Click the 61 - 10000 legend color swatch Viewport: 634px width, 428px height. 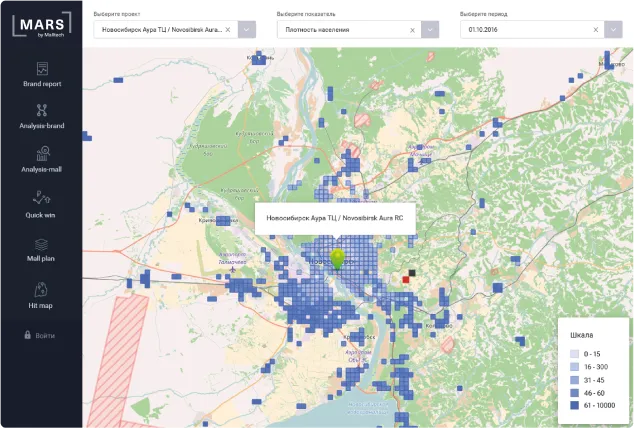click(574, 405)
